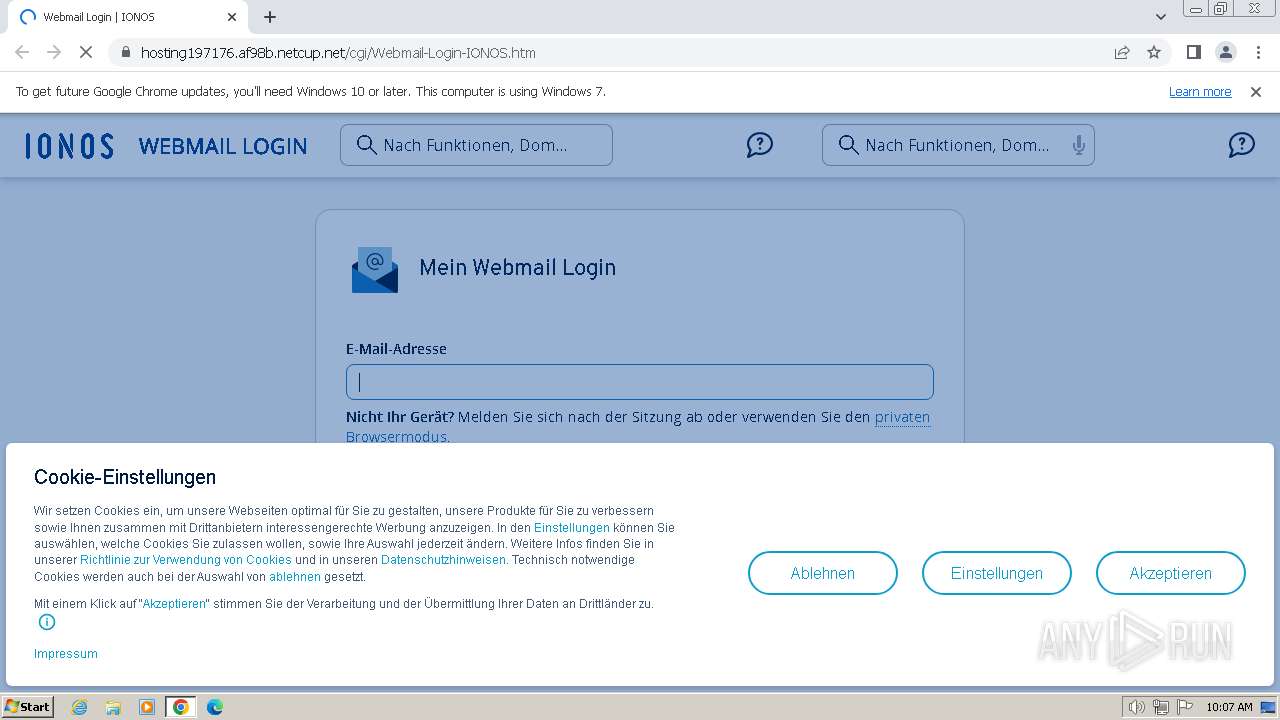Image resolution: width=1280 pixels, height=720 pixels.
Task: Click Chrome icon in taskbar
Action: pyautogui.click(x=180, y=707)
